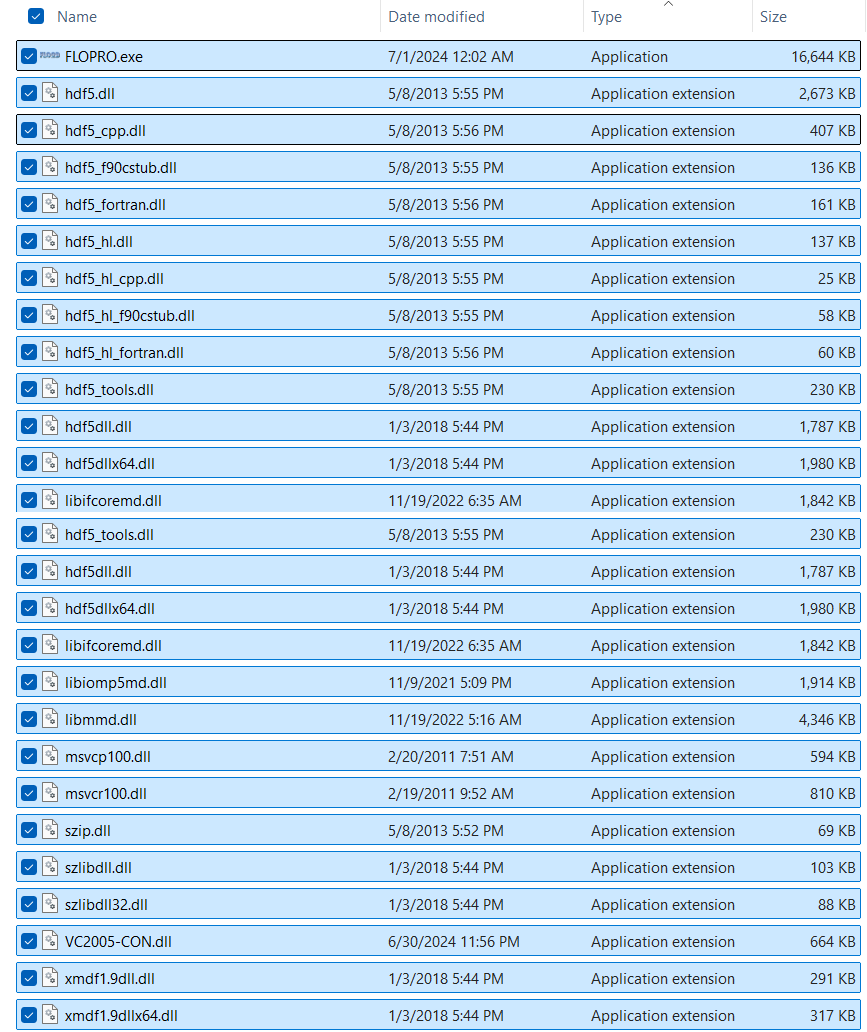The width and height of the screenshot is (867, 1032).
Task: Click the FLOPRO.exe application icon
Action: point(50,57)
